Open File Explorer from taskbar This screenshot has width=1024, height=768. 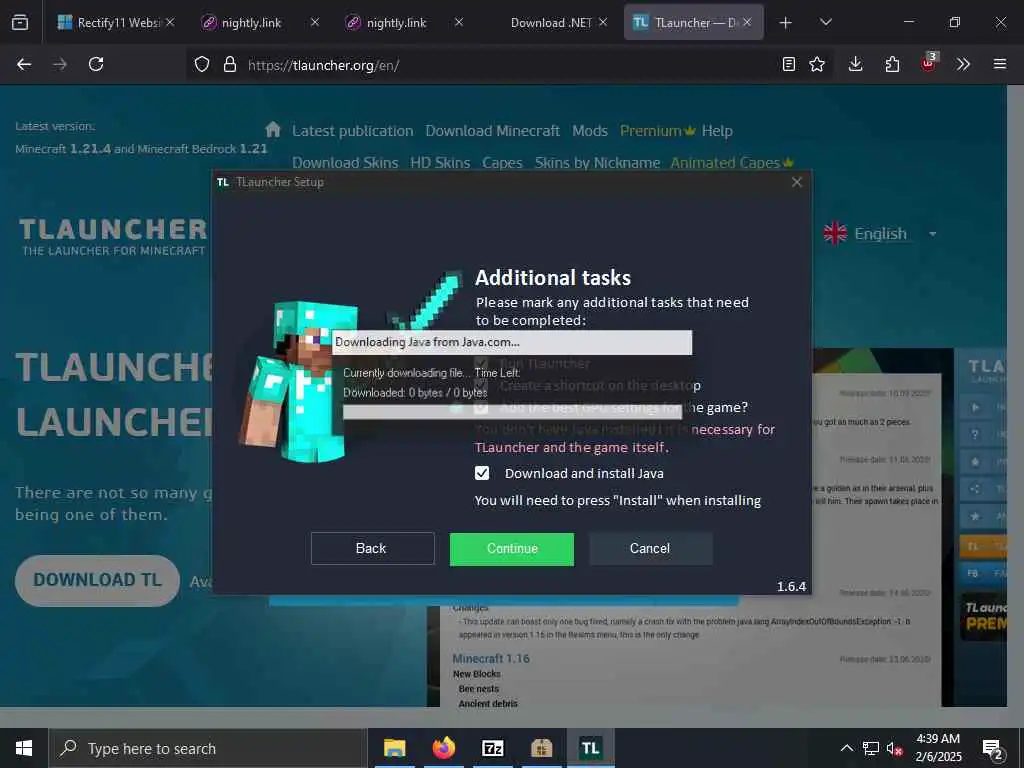394,748
